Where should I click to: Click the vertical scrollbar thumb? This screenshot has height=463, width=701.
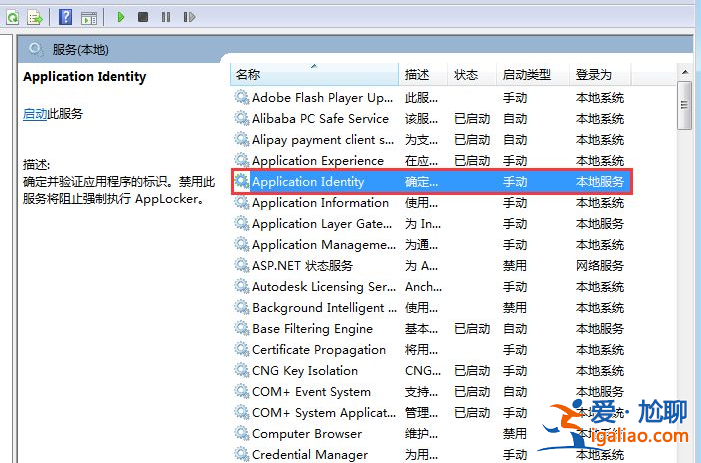(684, 105)
